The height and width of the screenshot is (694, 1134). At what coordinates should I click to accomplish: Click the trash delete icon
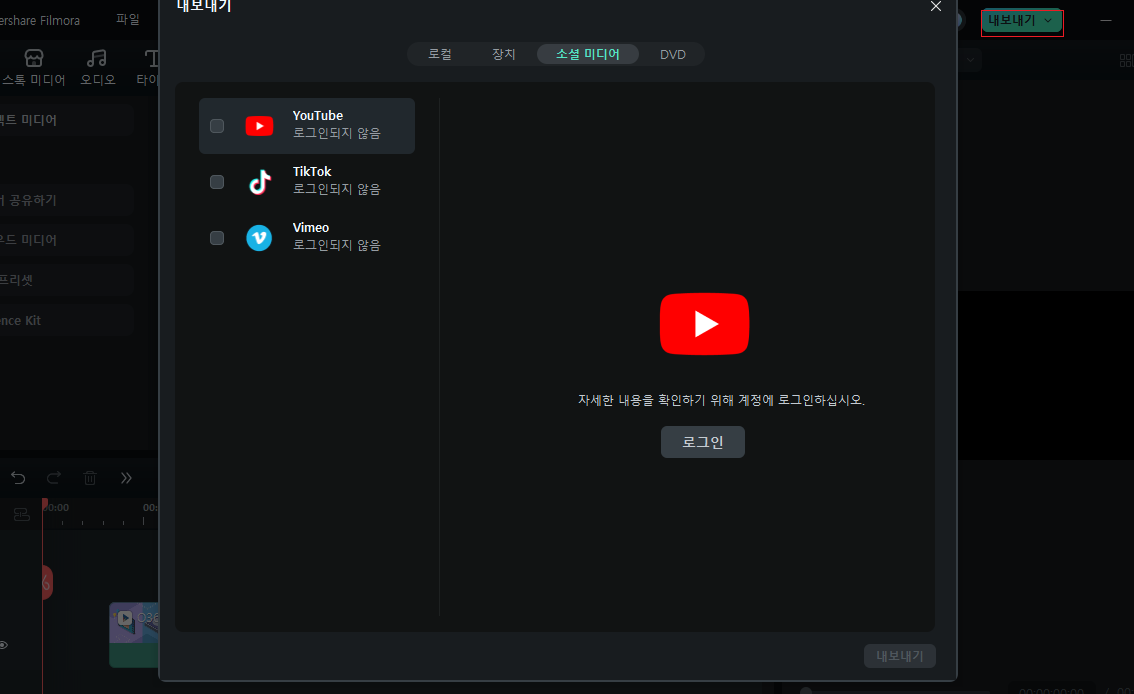click(x=90, y=478)
